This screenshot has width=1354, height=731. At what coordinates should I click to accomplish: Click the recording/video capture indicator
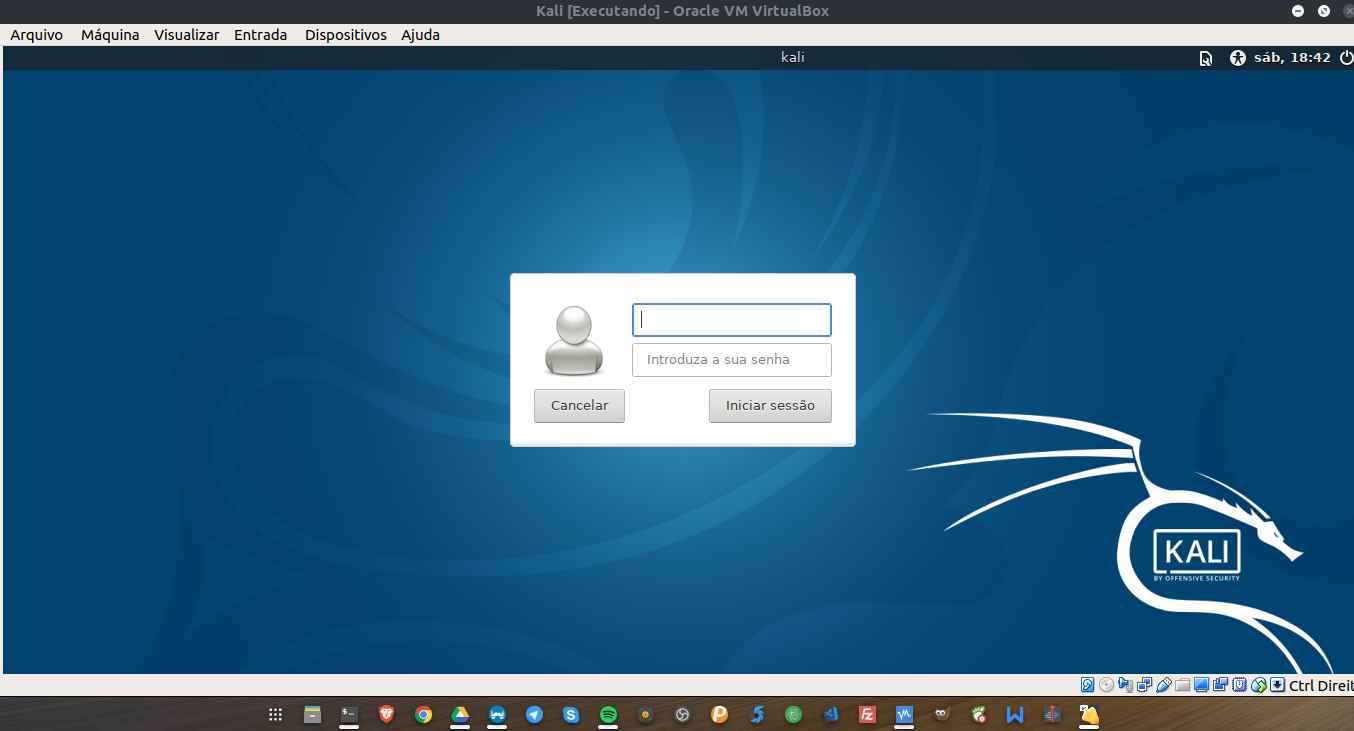tap(1220, 685)
